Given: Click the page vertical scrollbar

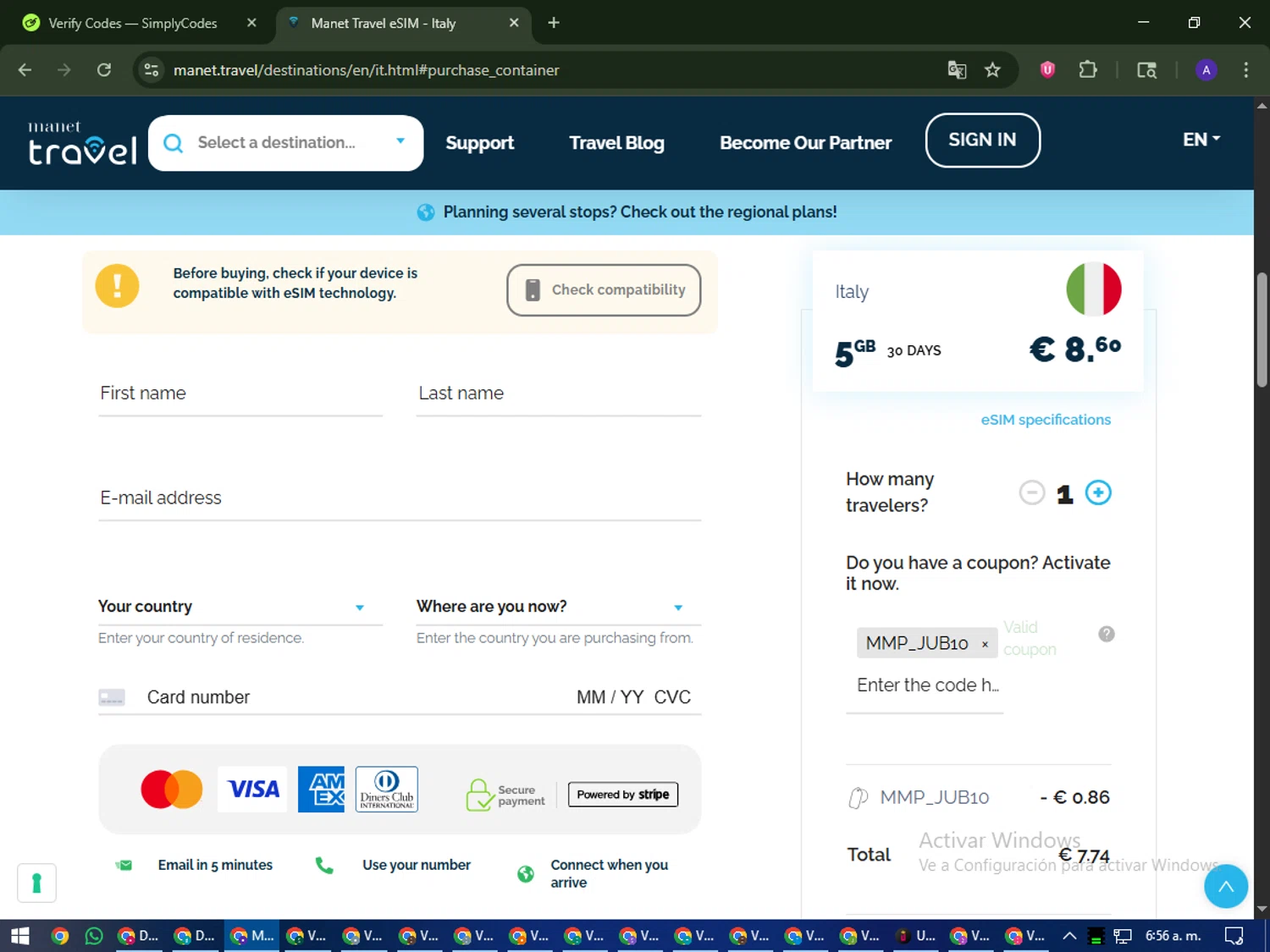Looking at the screenshot, I should pos(1262,330).
